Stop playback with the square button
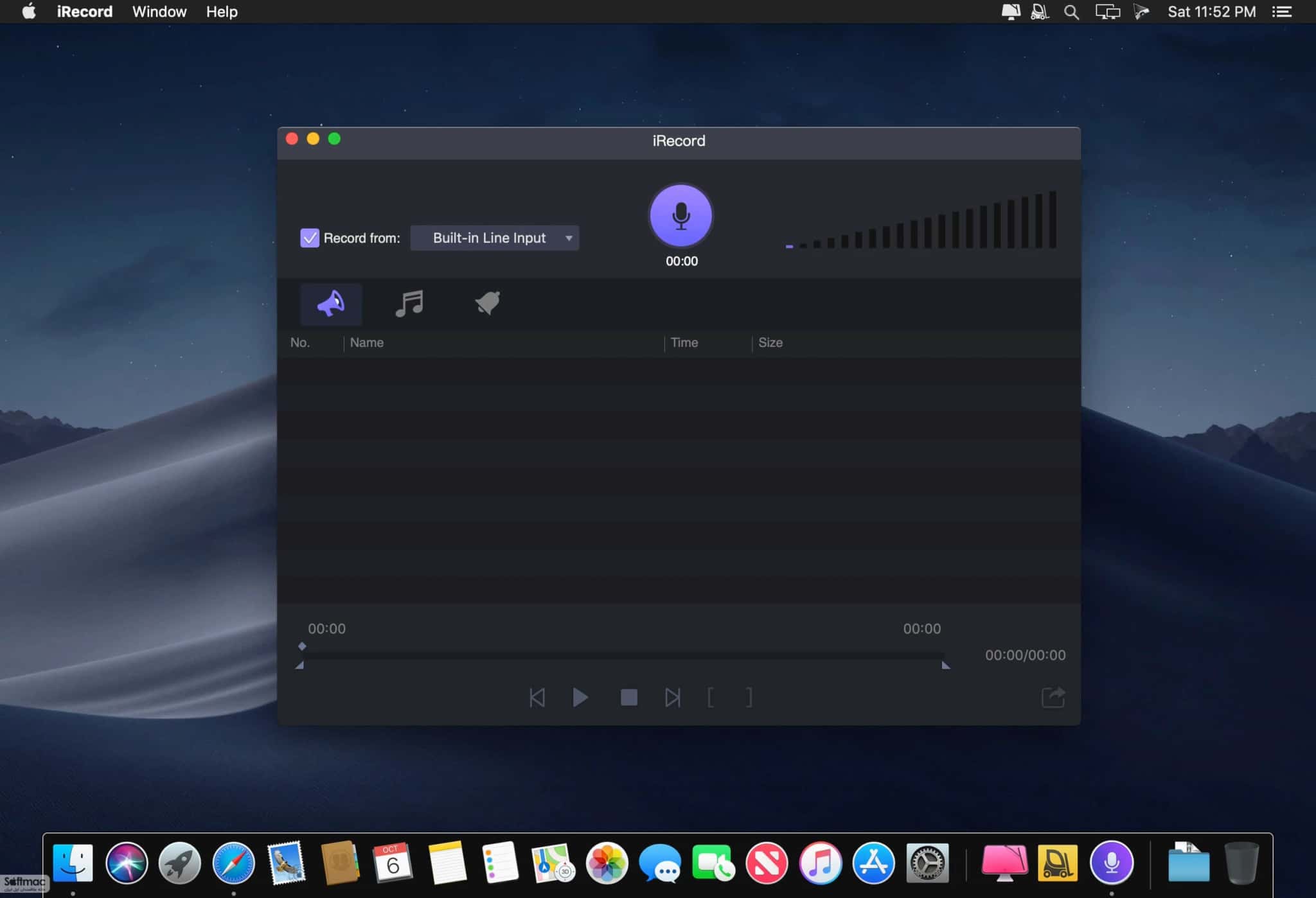 628,697
